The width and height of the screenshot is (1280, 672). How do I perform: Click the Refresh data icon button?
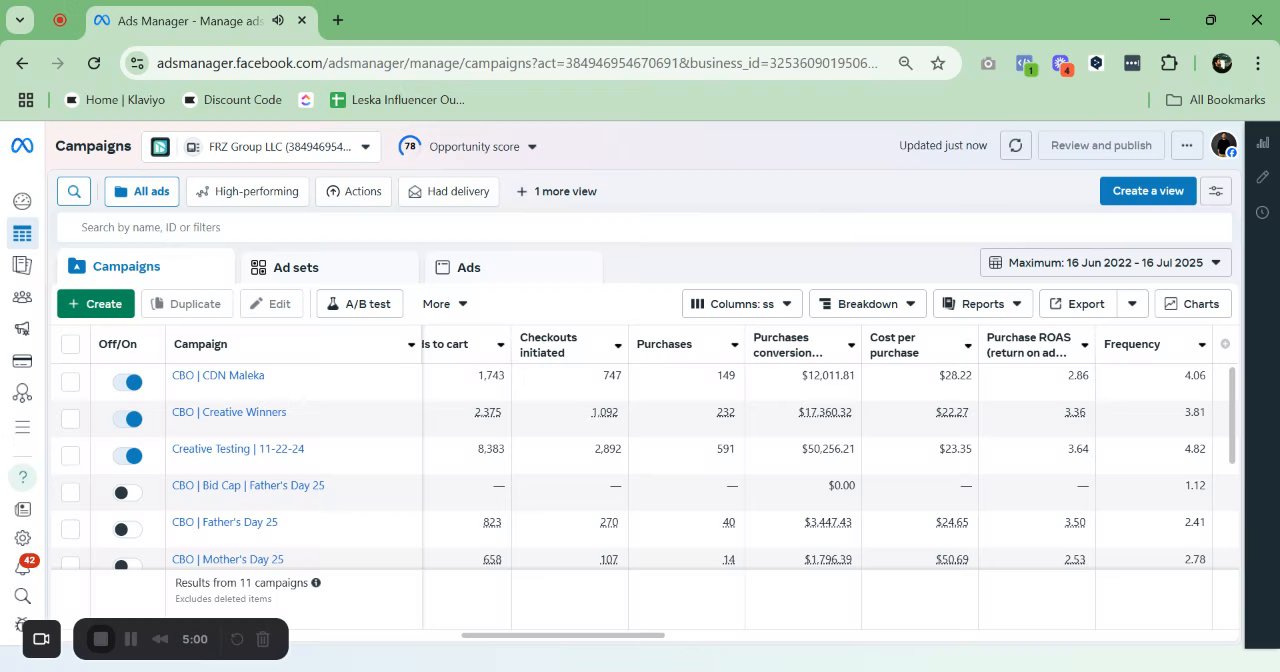pos(1015,146)
